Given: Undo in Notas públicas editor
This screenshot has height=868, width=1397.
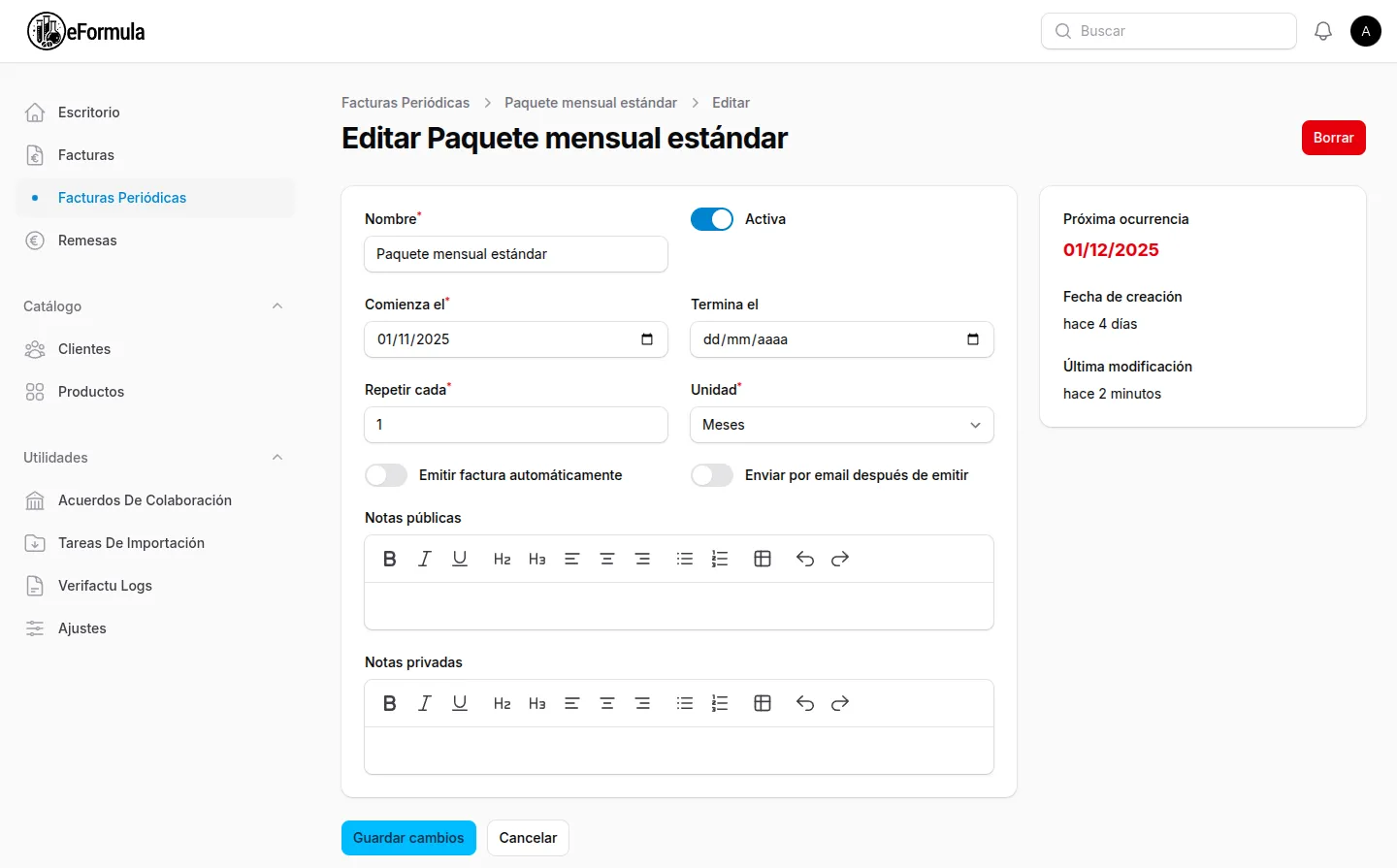Looking at the screenshot, I should (x=805, y=559).
